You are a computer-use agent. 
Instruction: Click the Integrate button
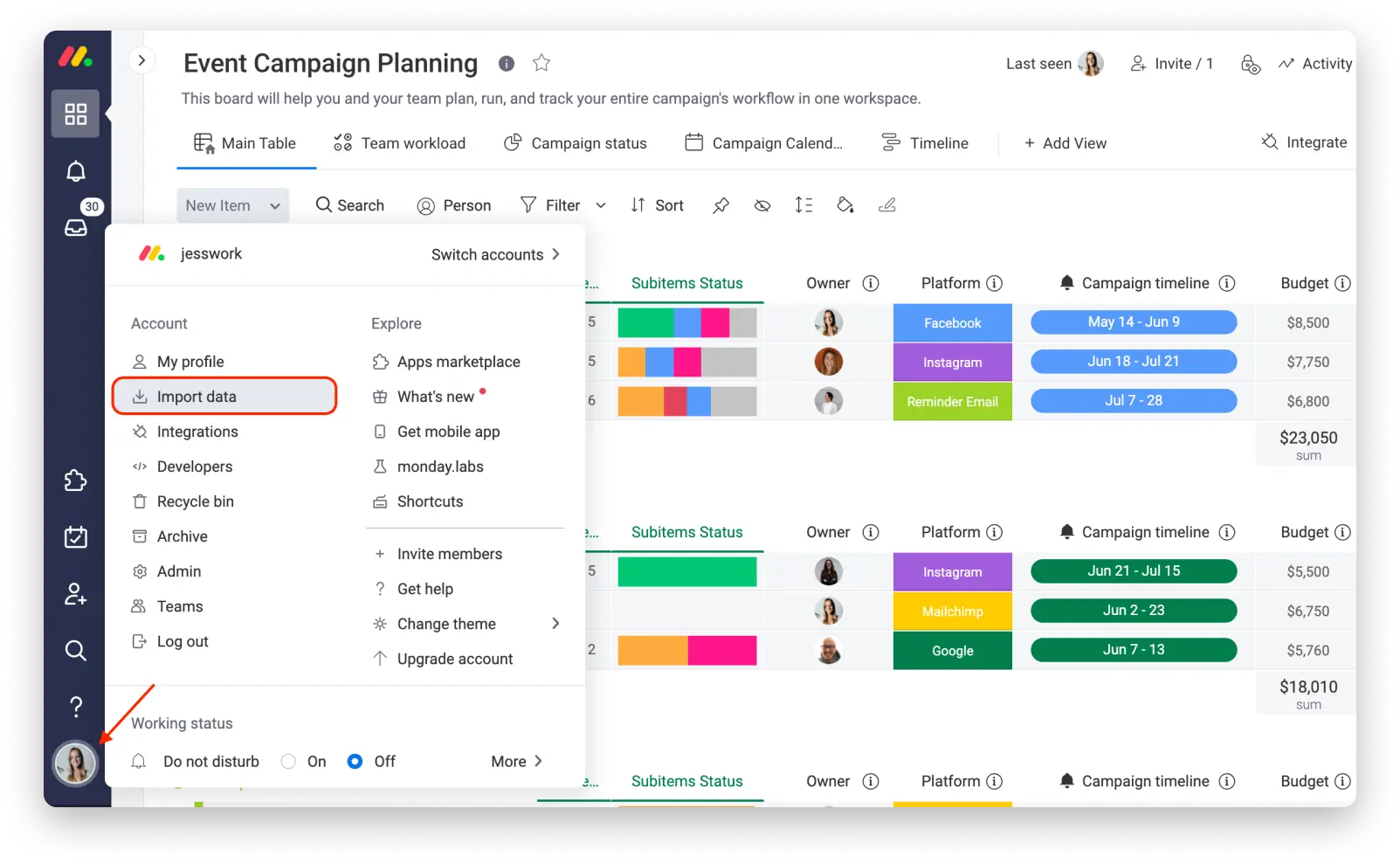pyautogui.click(x=1304, y=142)
